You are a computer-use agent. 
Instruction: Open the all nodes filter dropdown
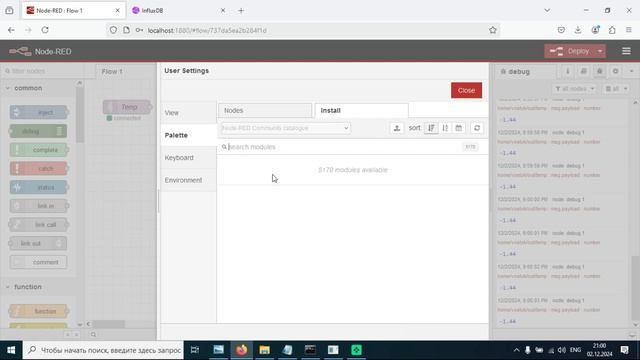[574, 89]
